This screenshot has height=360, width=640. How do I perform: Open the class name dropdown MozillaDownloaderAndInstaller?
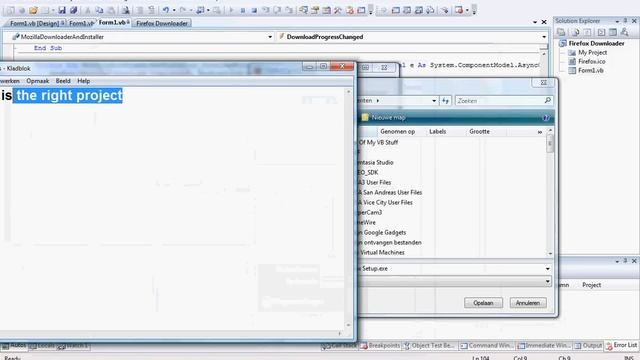click(x=270, y=37)
